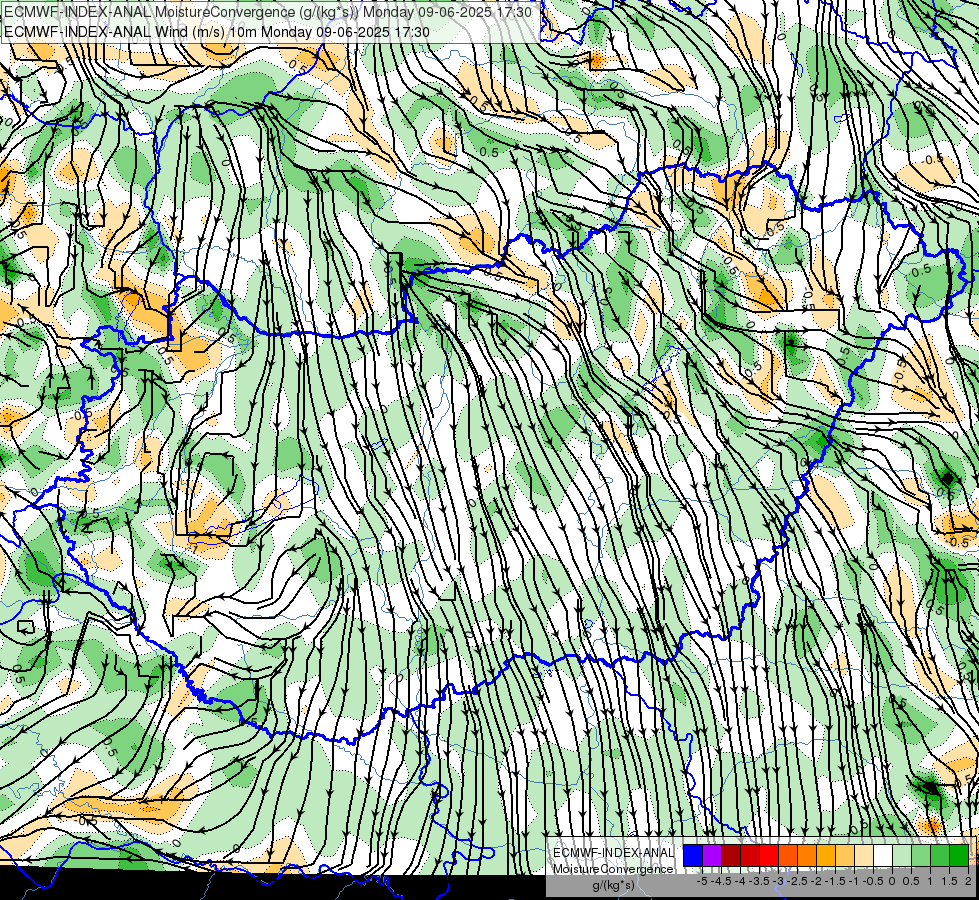Click the Wind 10m title line at top

[x=217, y=31]
